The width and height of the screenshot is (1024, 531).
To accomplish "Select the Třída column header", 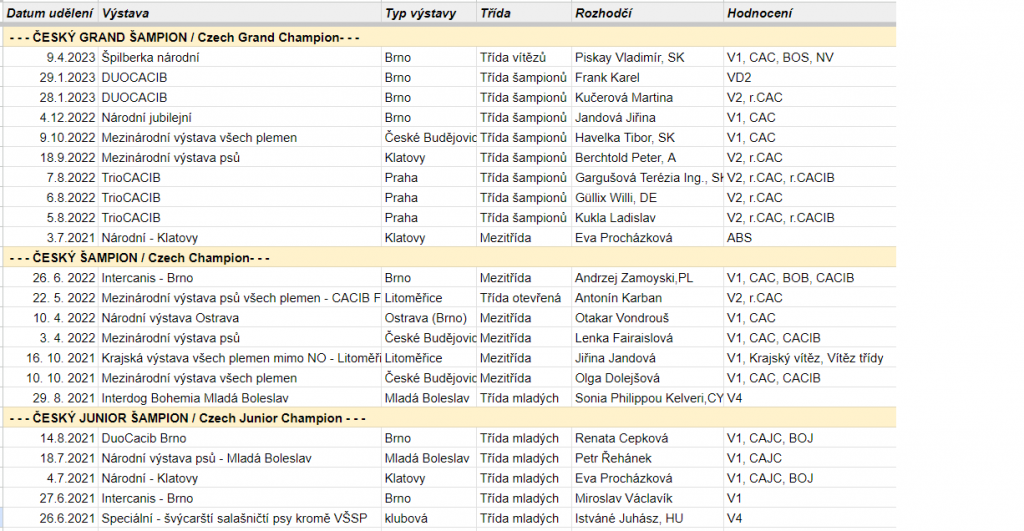I will click(524, 13).
